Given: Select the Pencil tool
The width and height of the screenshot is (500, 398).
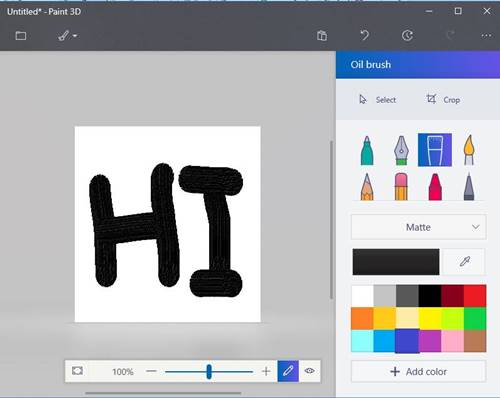Looking at the screenshot, I should click(x=367, y=187).
